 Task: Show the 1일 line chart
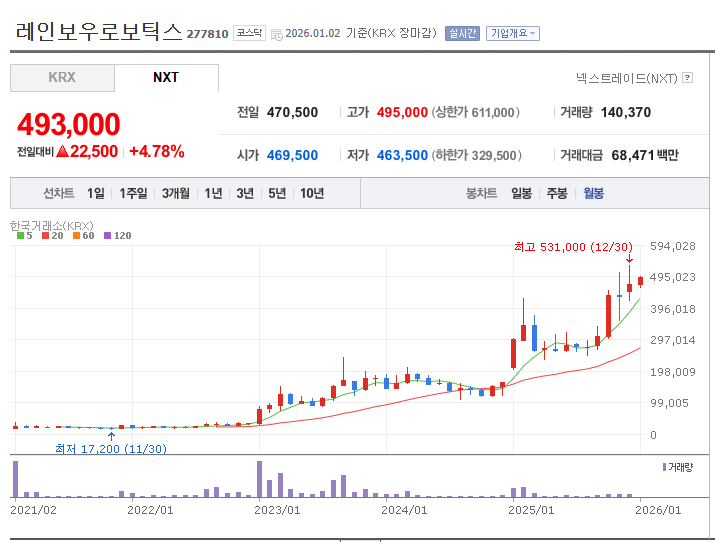point(96,193)
